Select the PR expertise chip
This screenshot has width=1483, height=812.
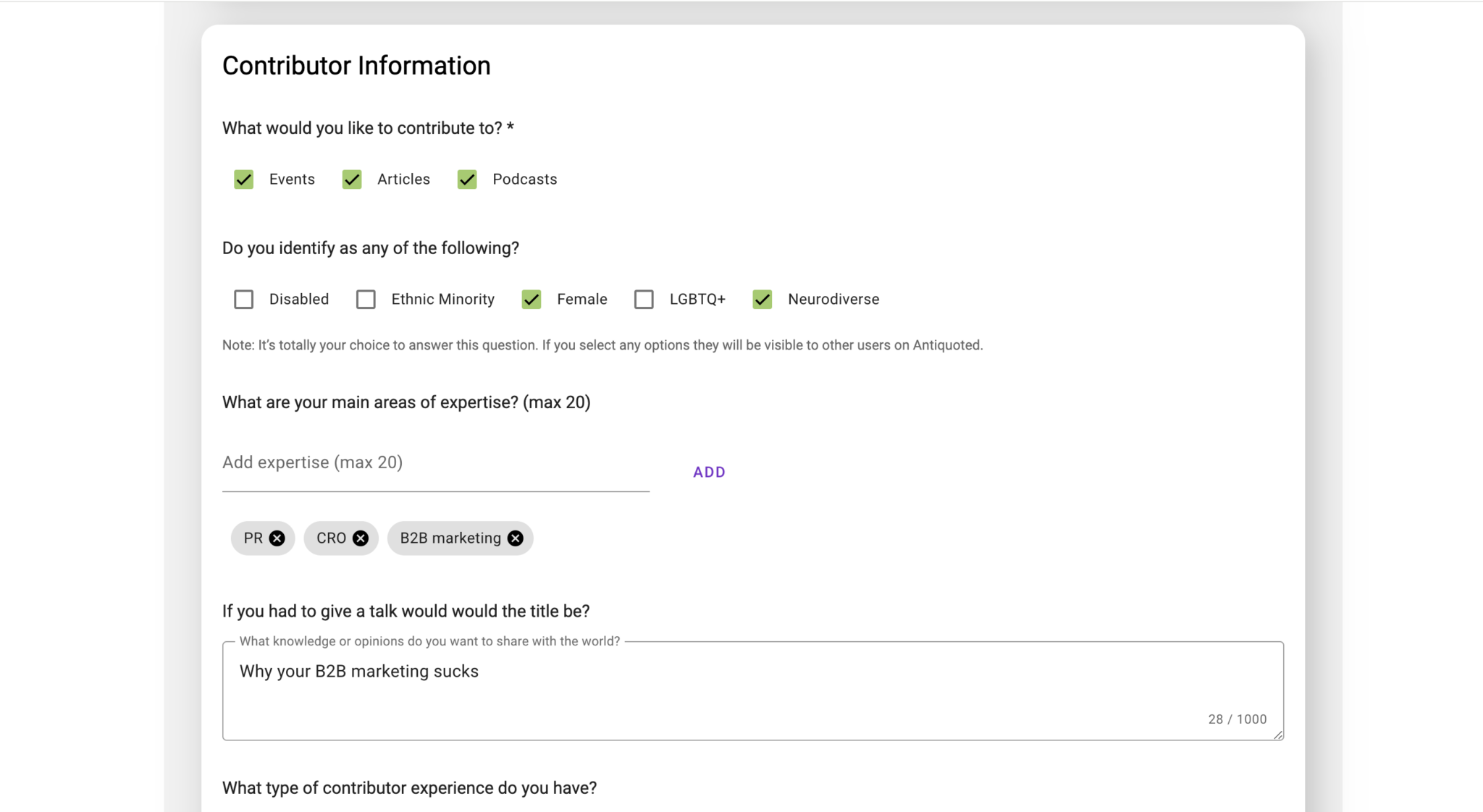point(253,538)
